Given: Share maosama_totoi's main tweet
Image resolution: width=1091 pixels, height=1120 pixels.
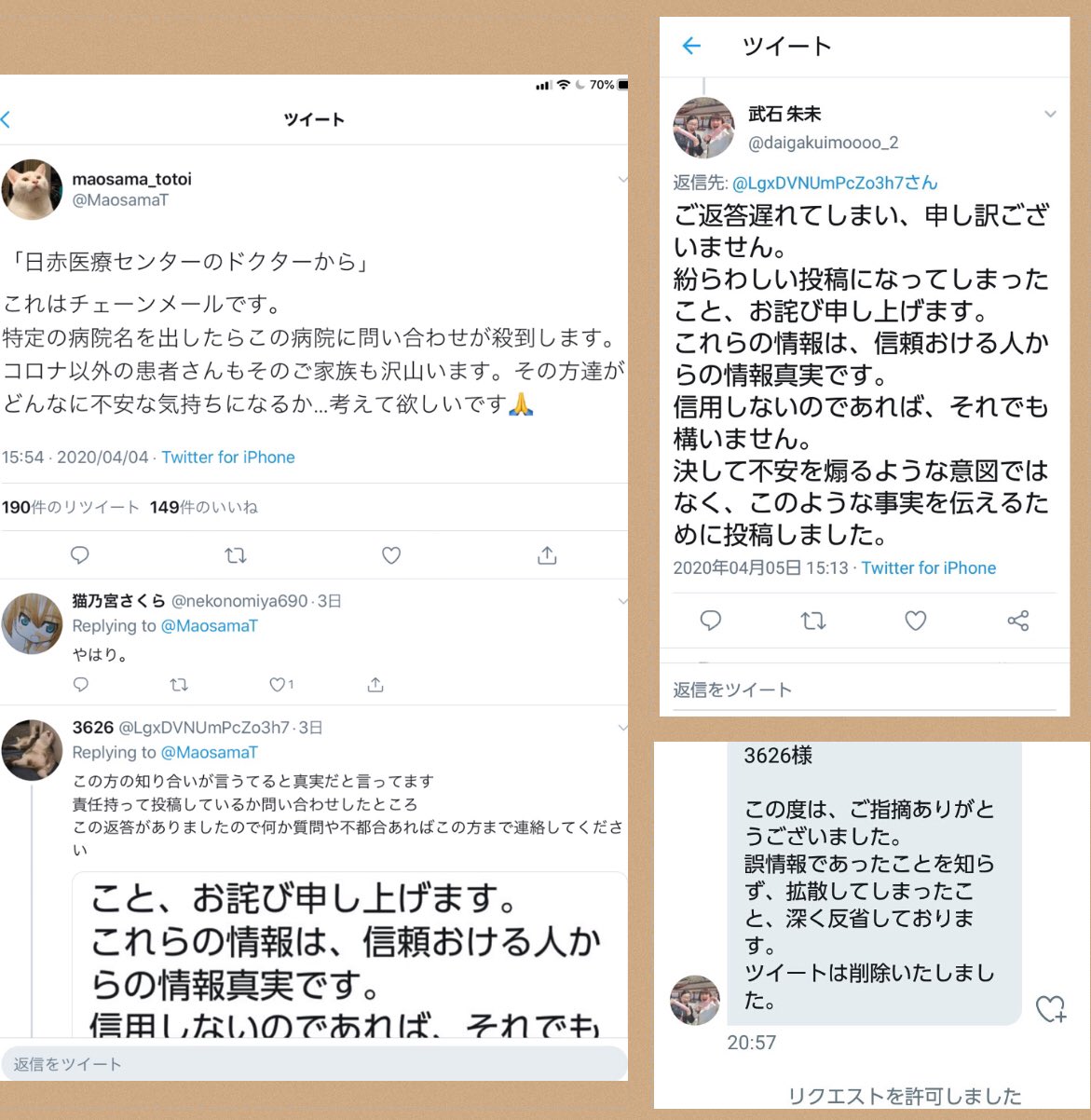Looking at the screenshot, I should (x=547, y=555).
